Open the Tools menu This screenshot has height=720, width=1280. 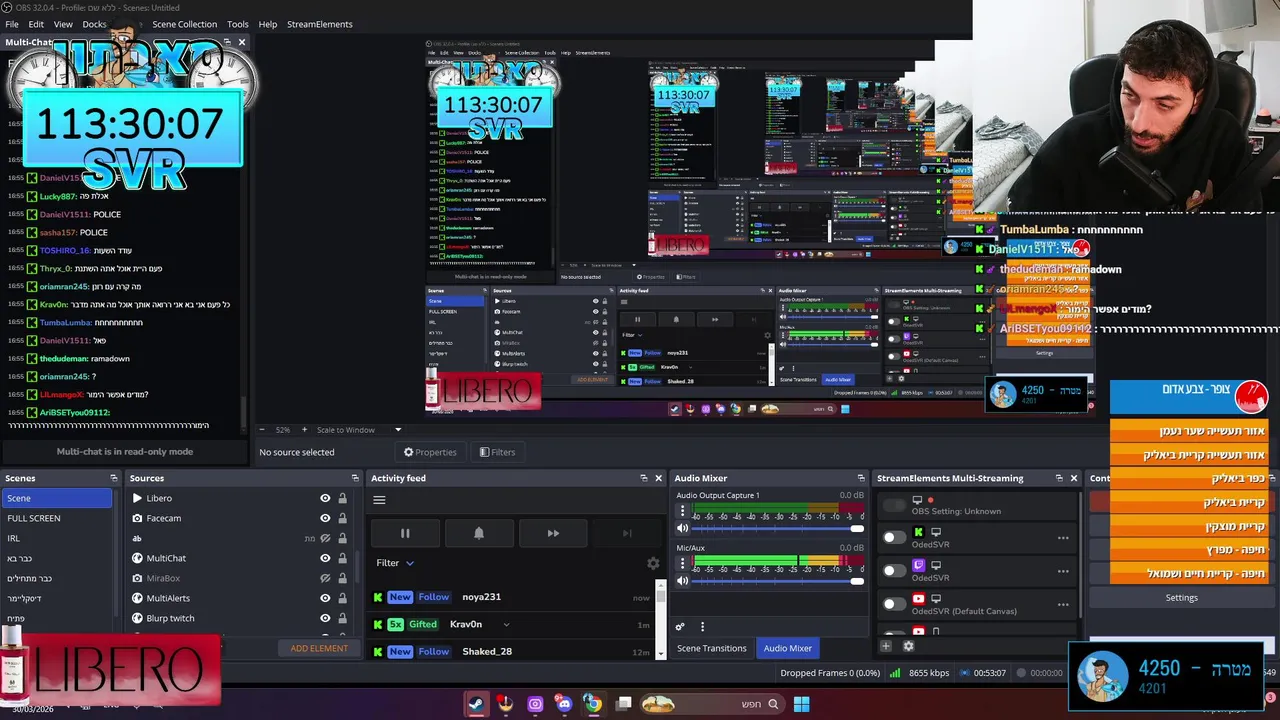pos(238,24)
